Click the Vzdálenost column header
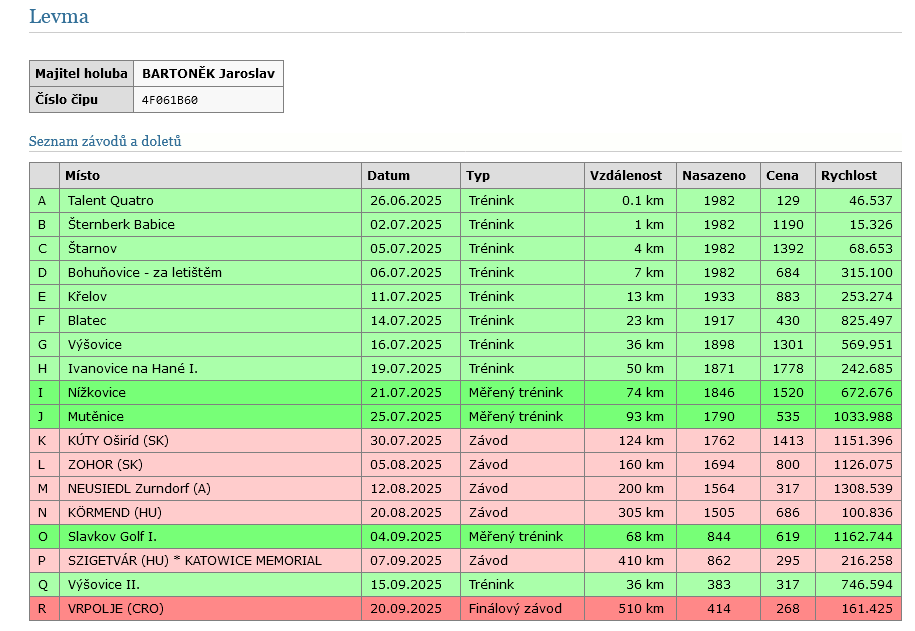The width and height of the screenshot is (915, 631). [626, 176]
